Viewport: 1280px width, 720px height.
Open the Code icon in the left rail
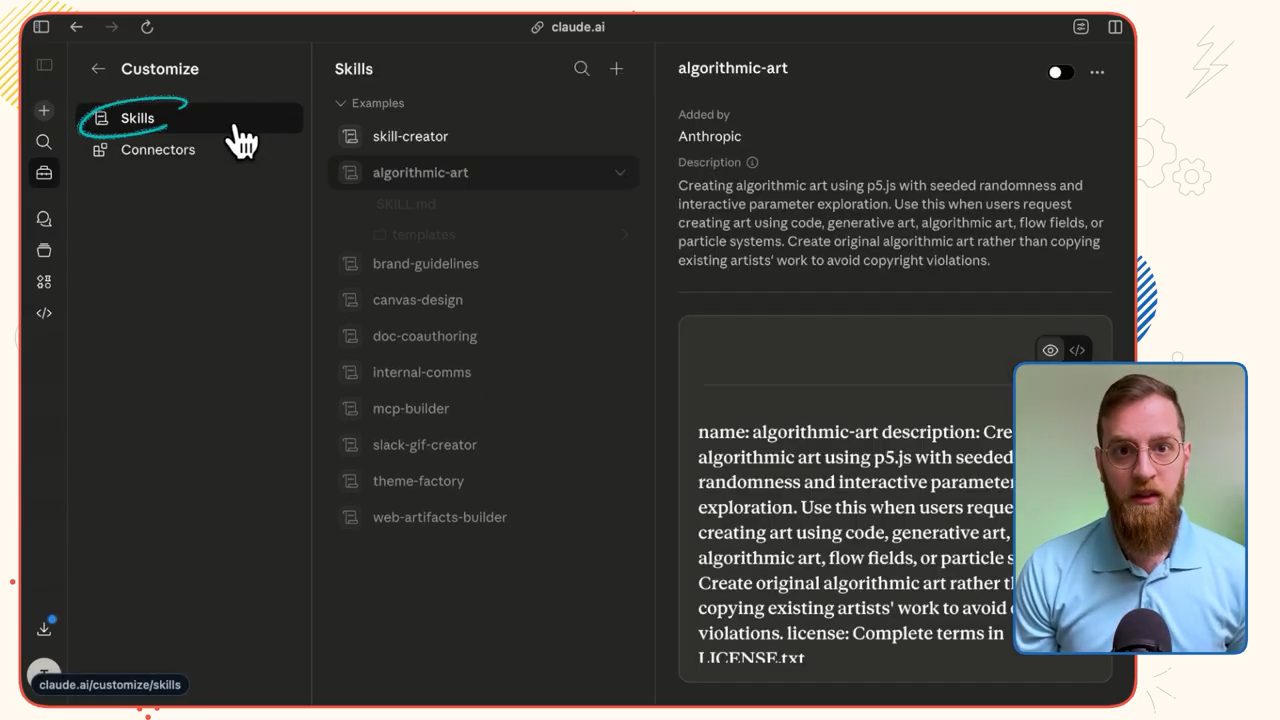(44, 313)
